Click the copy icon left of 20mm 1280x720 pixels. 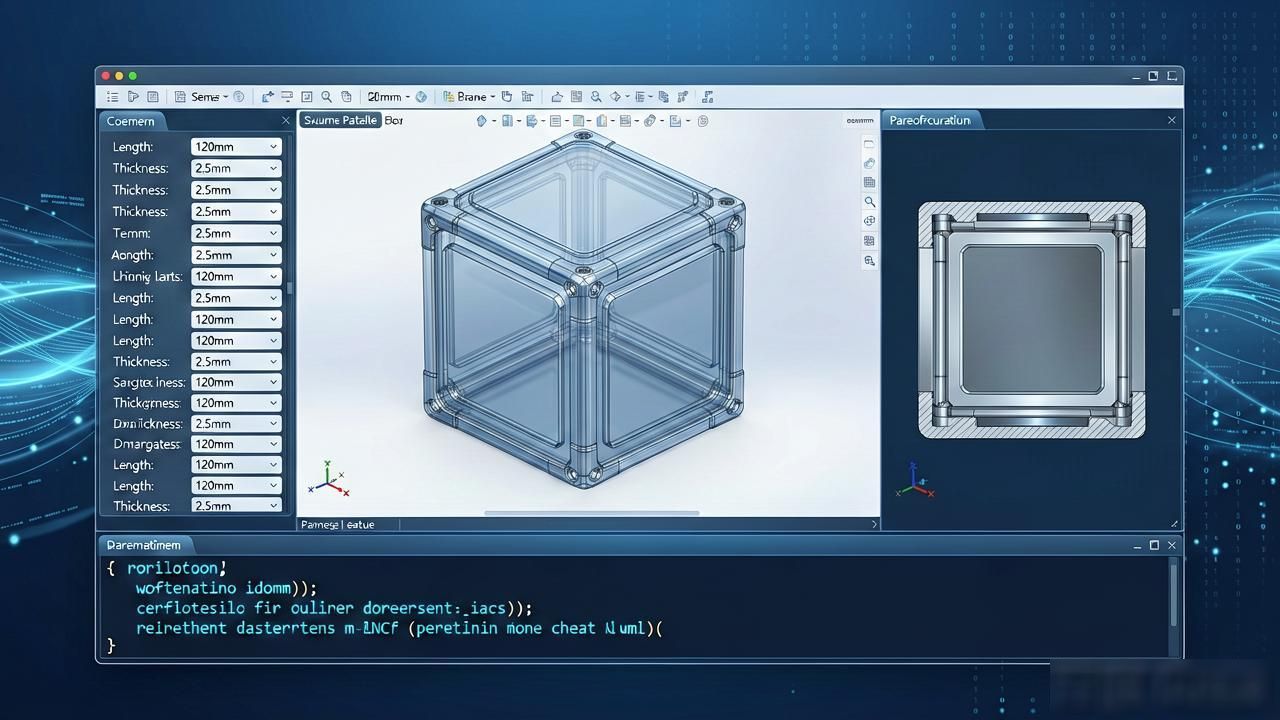(346, 97)
